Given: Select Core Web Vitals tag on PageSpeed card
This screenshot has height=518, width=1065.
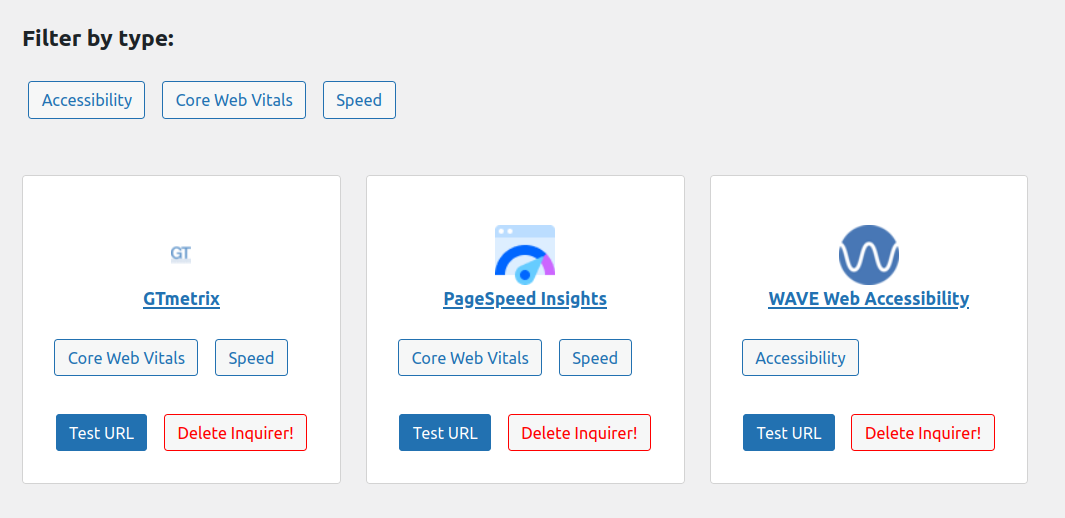Looking at the screenshot, I should click(470, 358).
